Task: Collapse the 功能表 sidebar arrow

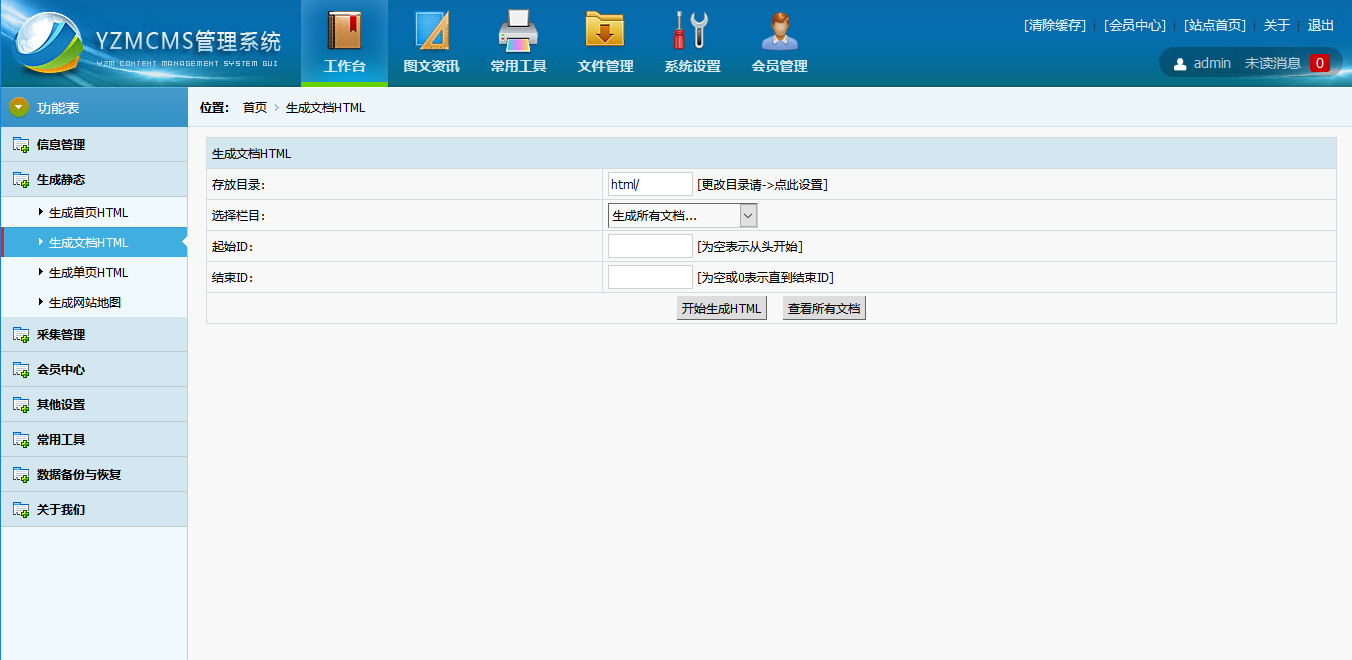Action: pyautogui.click(x=19, y=107)
